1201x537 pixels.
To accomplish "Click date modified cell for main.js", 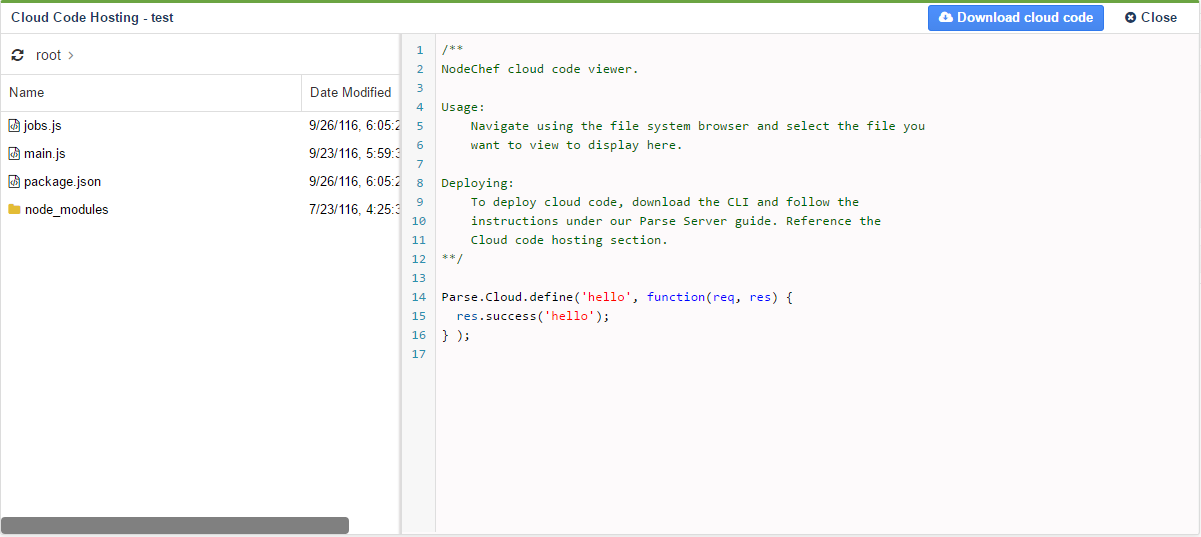I will pos(354,154).
